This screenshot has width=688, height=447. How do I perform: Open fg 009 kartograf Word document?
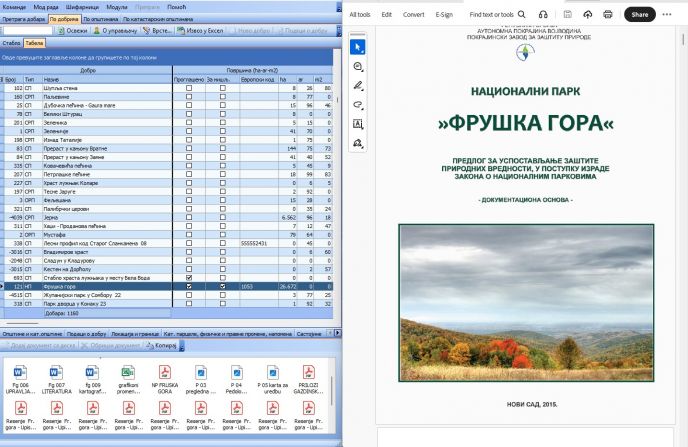[x=93, y=379]
